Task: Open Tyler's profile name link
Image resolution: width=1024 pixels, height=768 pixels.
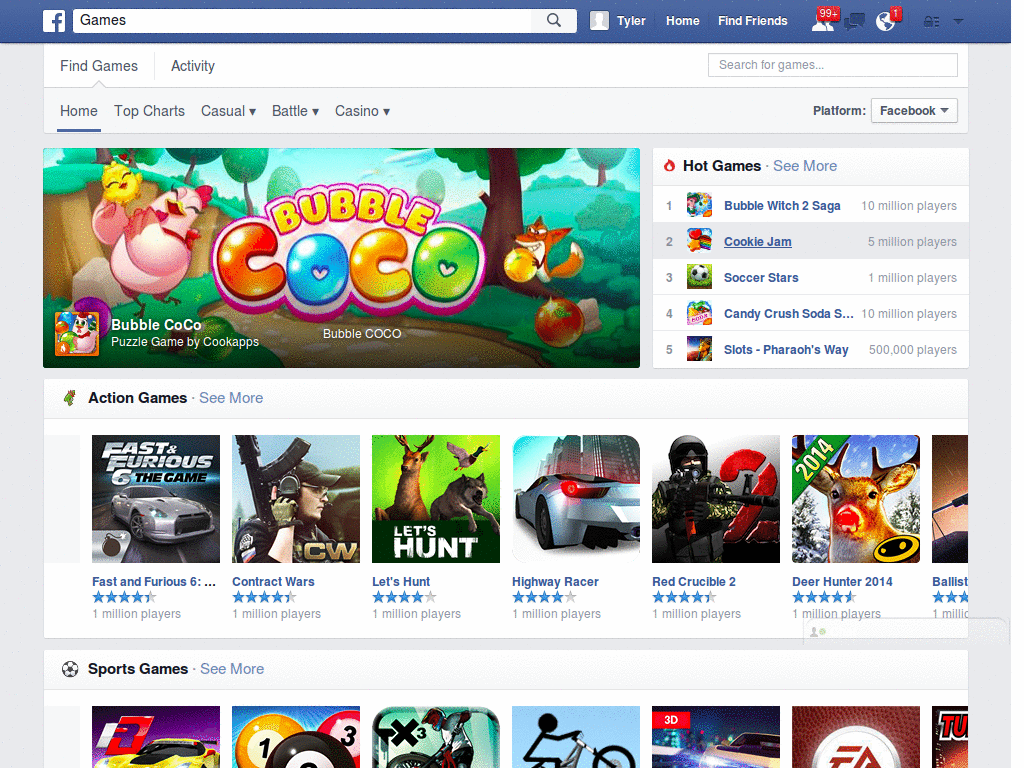Action: point(631,21)
